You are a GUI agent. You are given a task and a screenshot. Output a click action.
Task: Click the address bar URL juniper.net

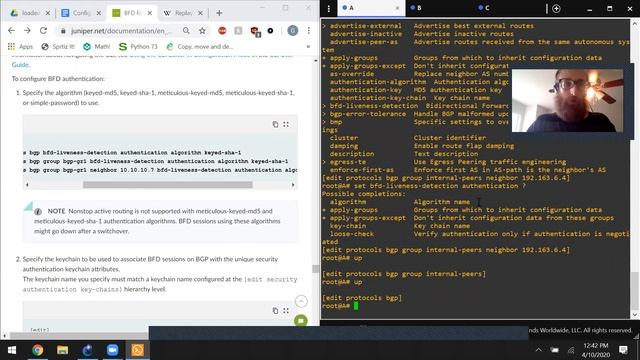pos(121,31)
